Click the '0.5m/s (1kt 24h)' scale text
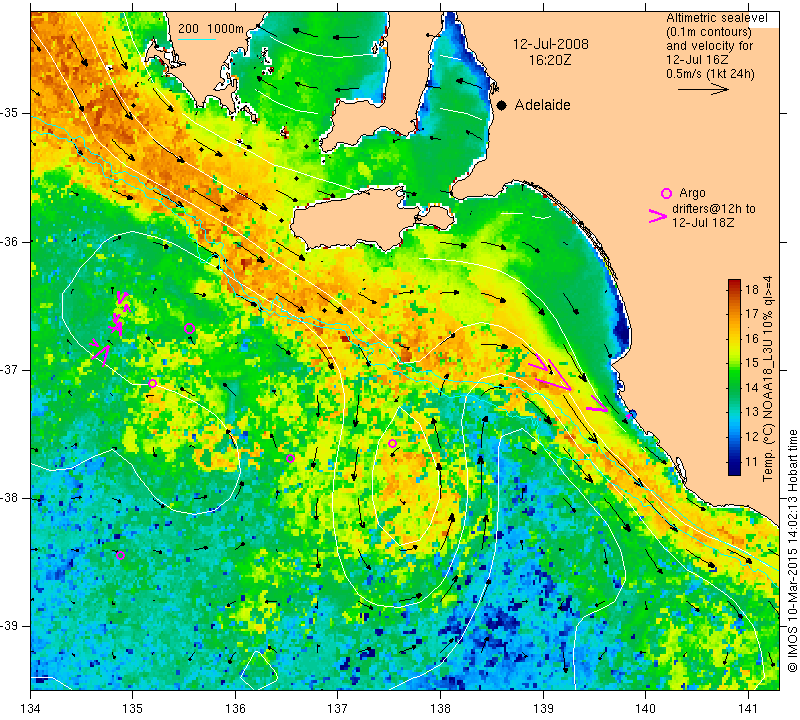800x720 pixels. click(710, 73)
